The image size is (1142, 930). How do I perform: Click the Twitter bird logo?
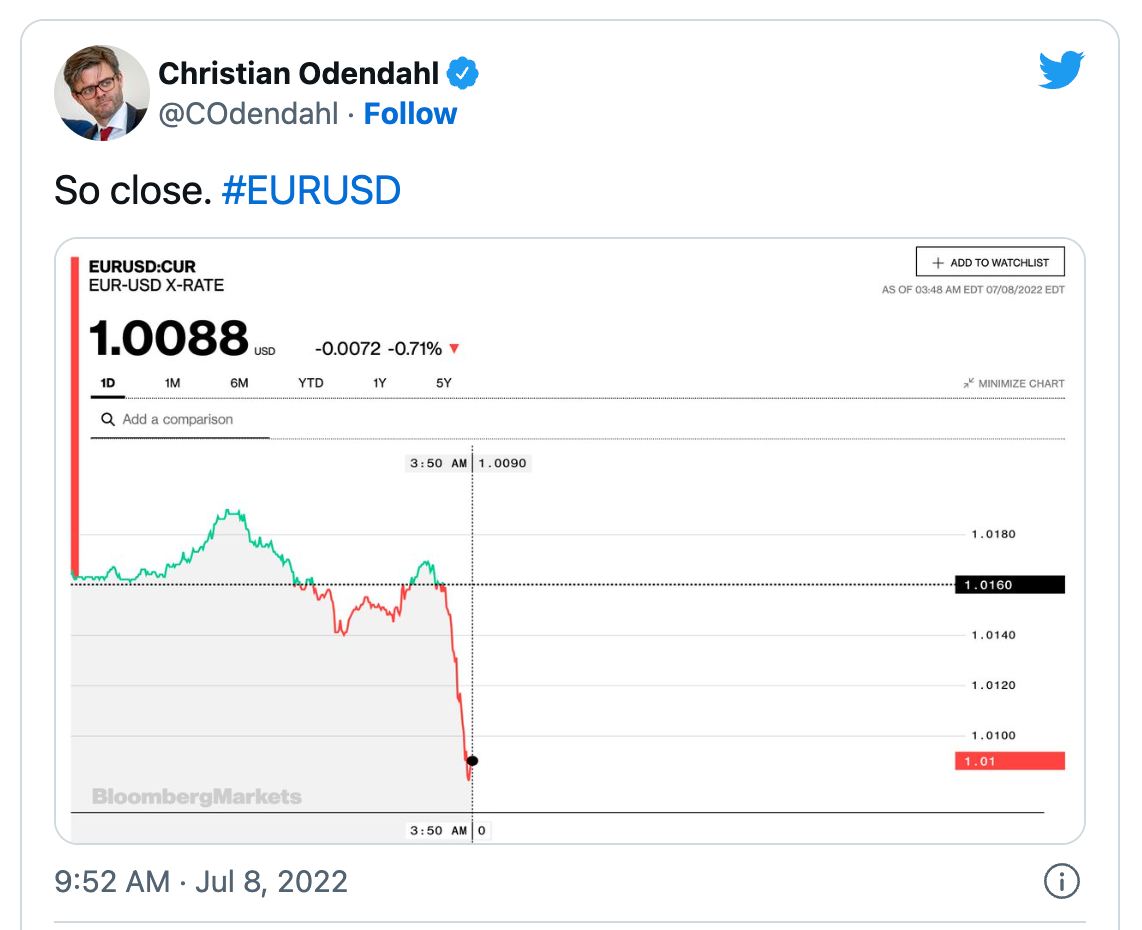point(1061,70)
